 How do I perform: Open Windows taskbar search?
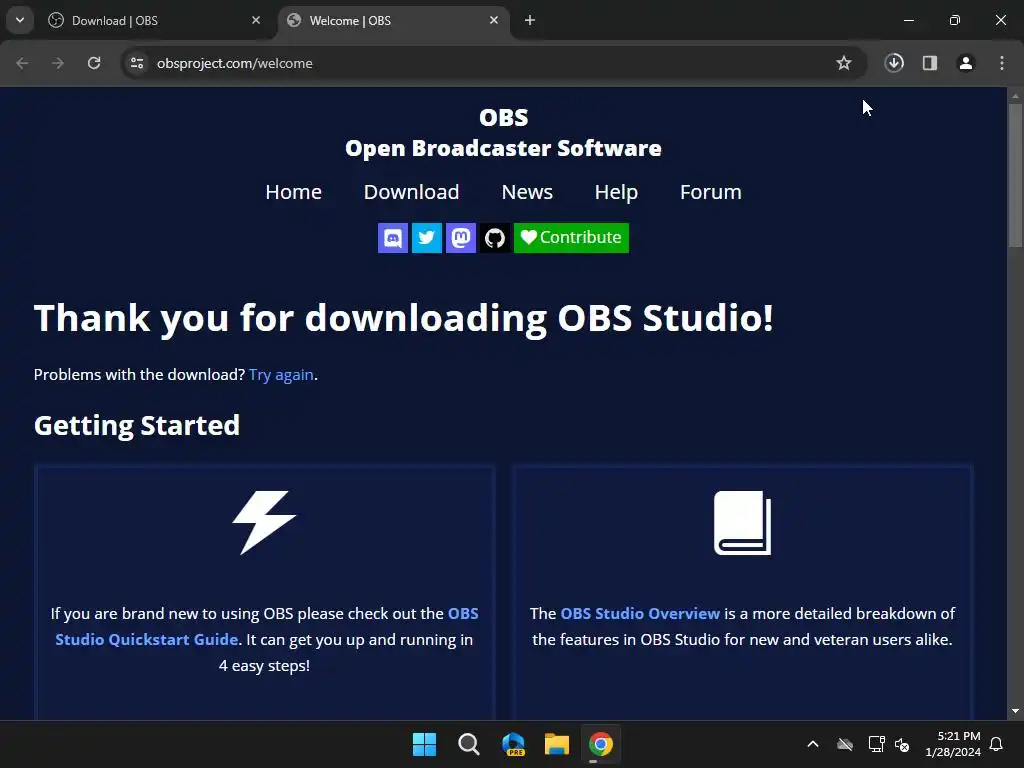(x=469, y=744)
